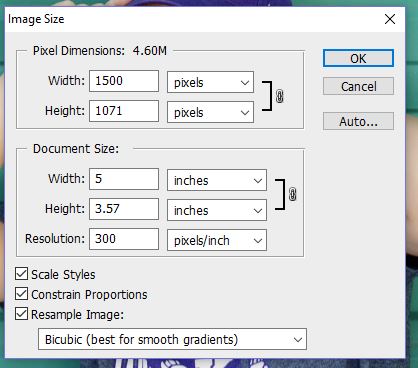Click the pixel Height field showing 1071
418x368 pixels.
coord(124,111)
